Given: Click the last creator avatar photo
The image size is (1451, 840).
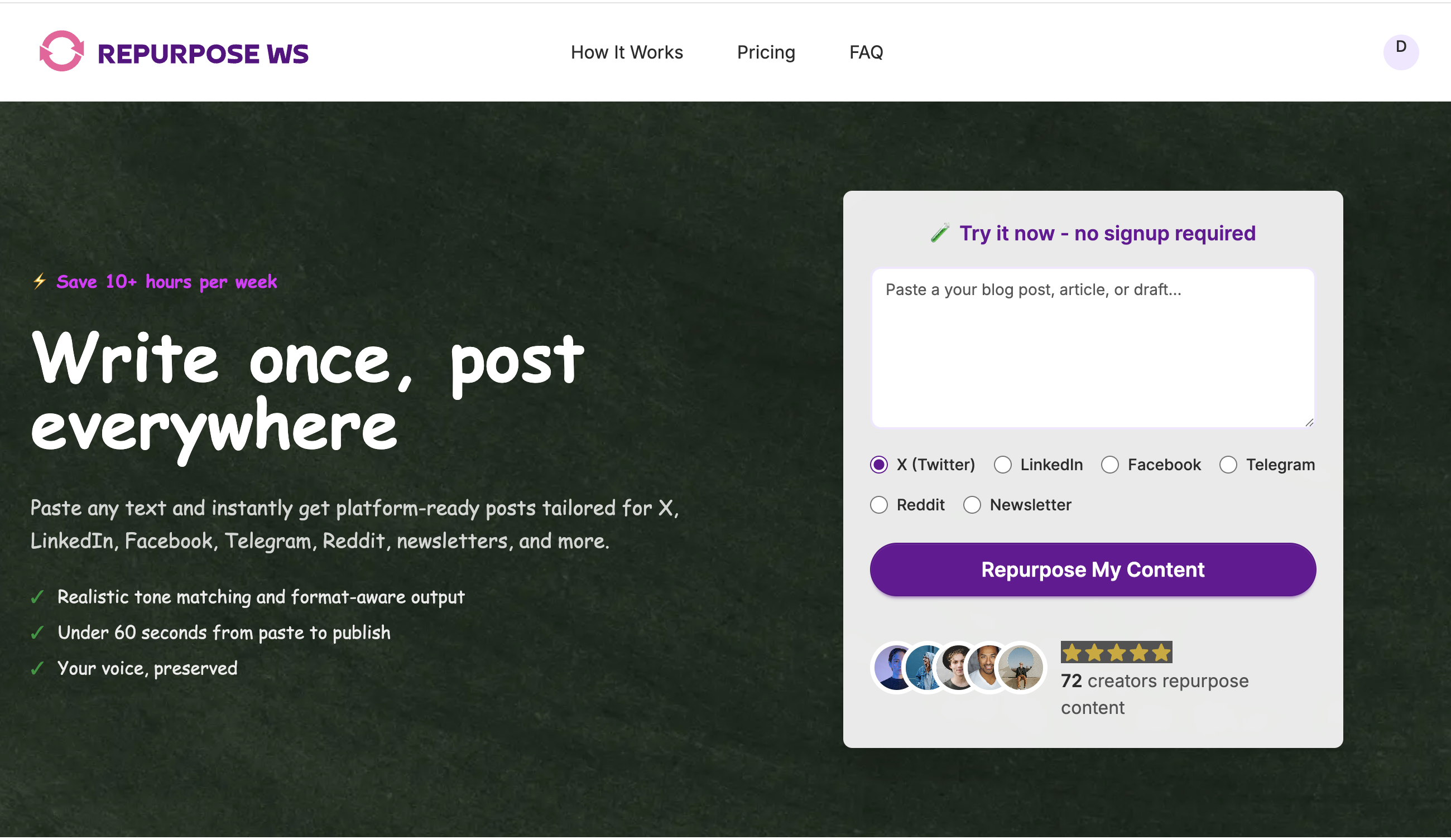Looking at the screenshot, I should pos(1021,668).
